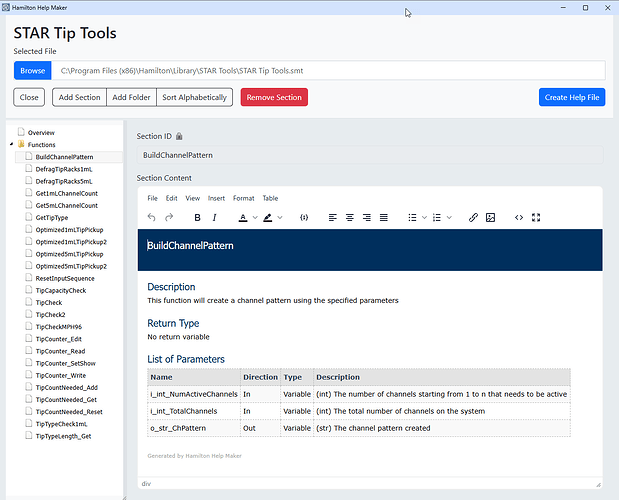Open the Edit menu in the editor
The image size is (619, 500).
pyautogui.click(x=171, y=198)
